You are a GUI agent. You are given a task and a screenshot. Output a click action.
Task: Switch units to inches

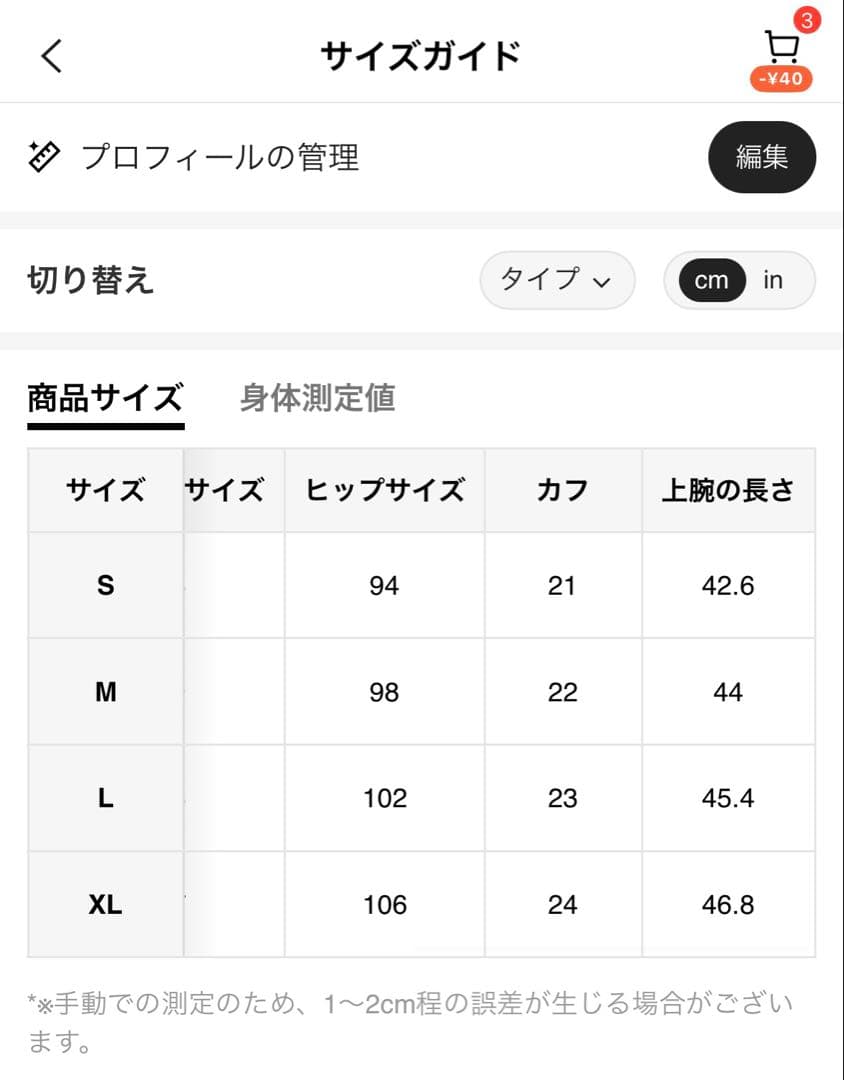click(773, 281)
